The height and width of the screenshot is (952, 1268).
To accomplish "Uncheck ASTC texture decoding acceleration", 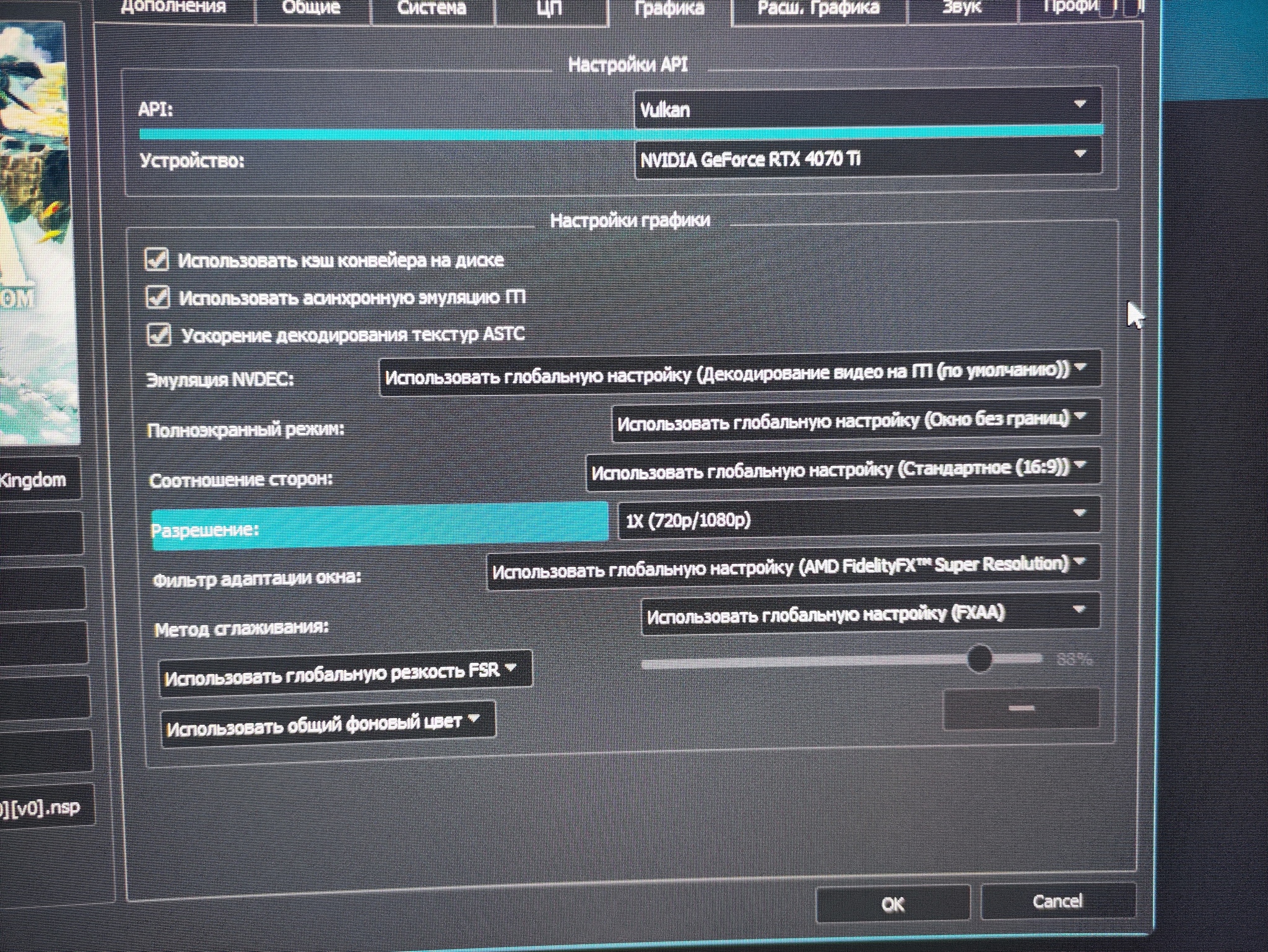I will coord(159,335).
